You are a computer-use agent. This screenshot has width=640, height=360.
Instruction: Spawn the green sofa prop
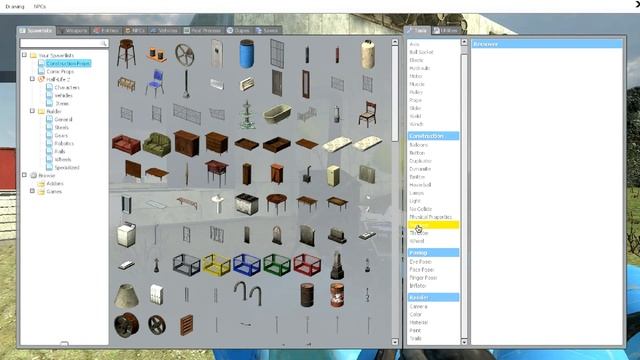[x=157, y=144]
